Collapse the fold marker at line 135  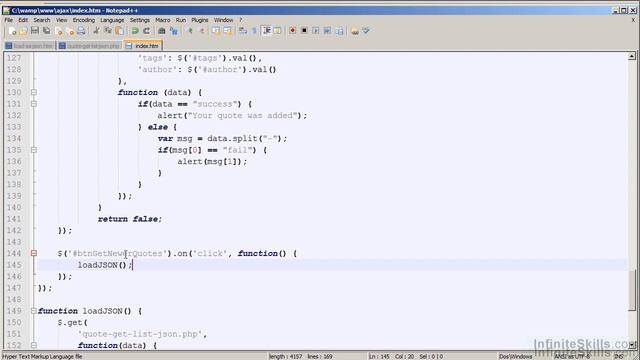[34, 150]
